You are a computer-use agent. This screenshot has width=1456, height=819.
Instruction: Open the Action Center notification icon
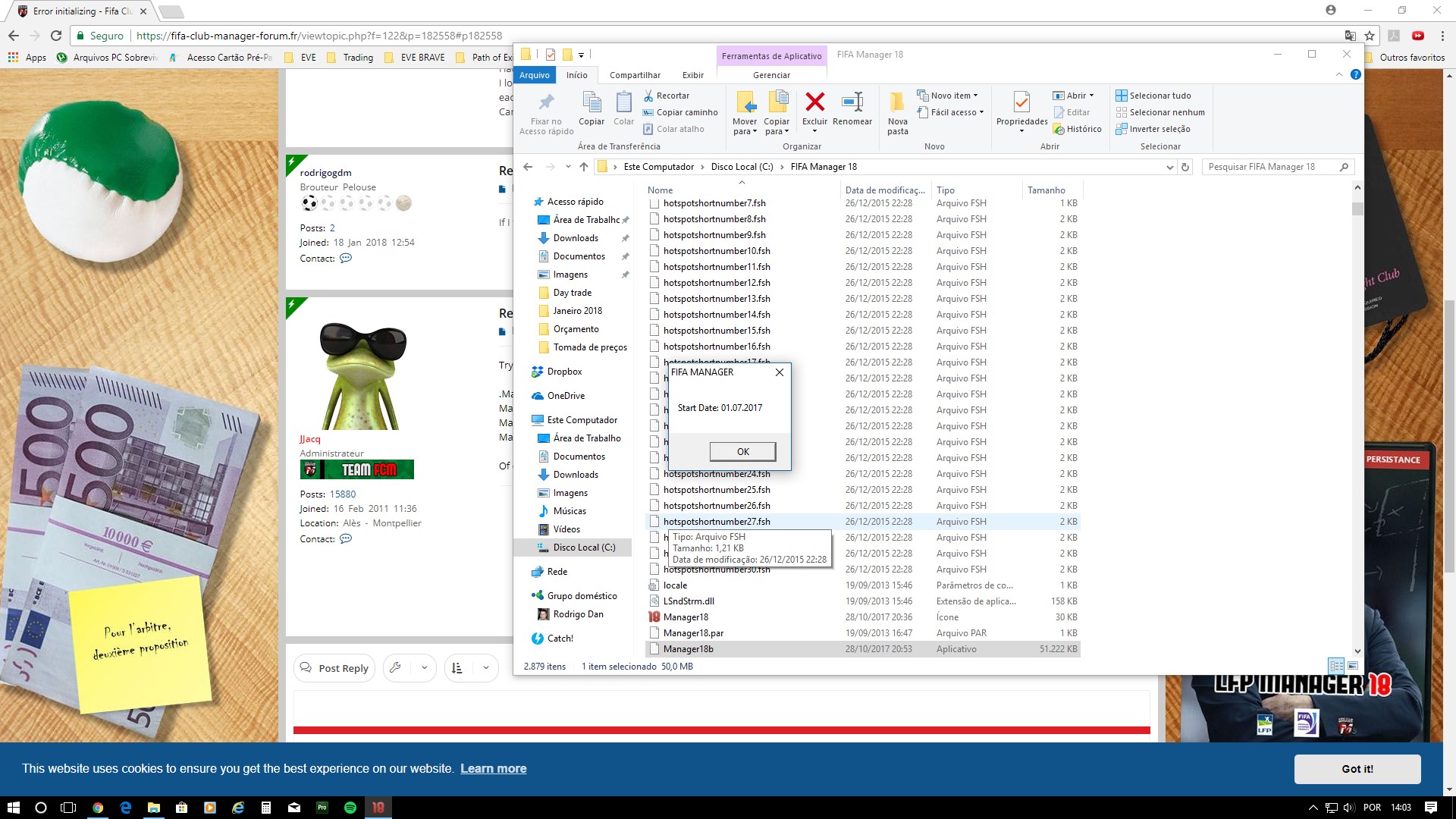pos(1431,808)
